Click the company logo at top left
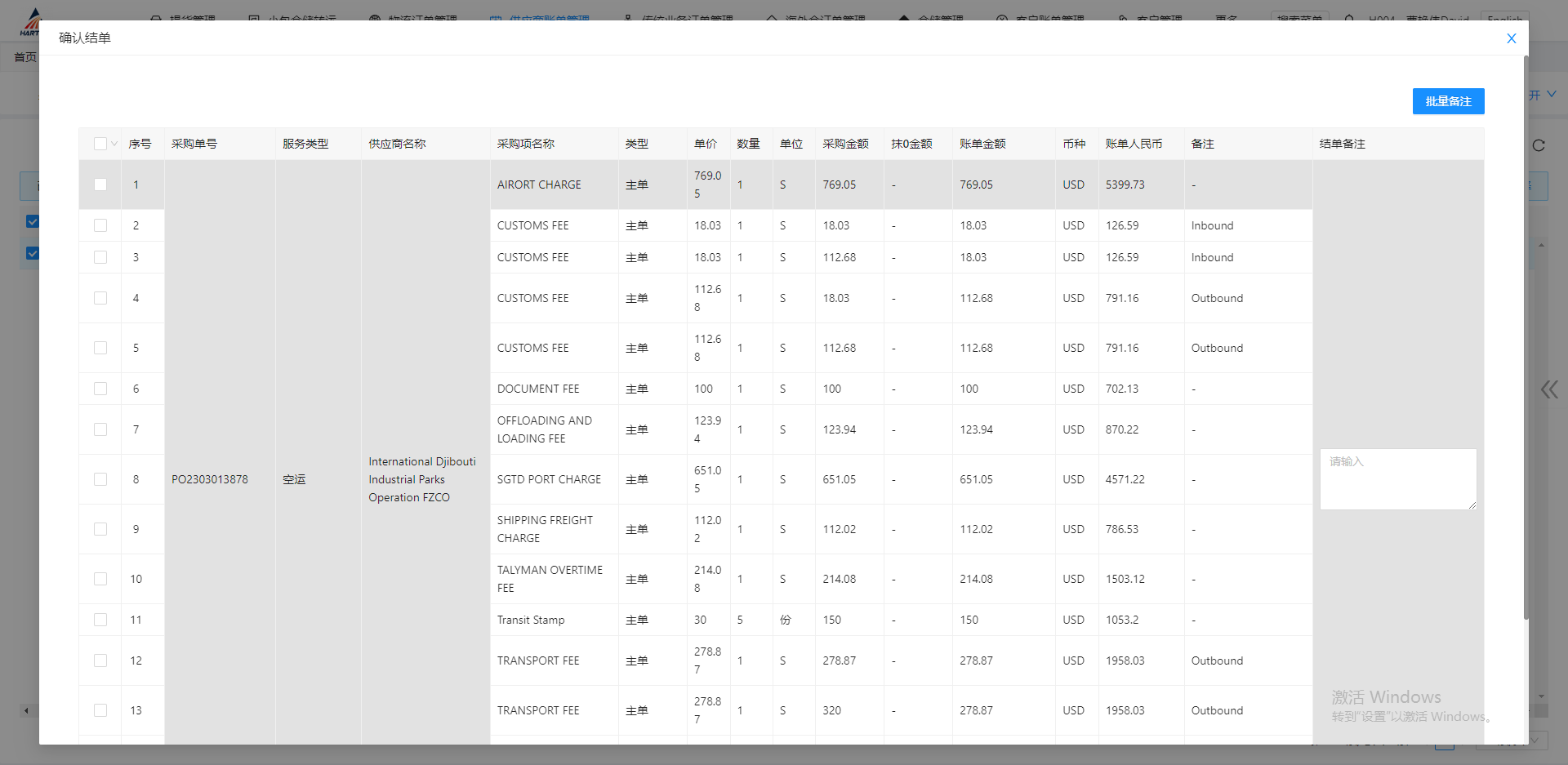 [29, 23]
